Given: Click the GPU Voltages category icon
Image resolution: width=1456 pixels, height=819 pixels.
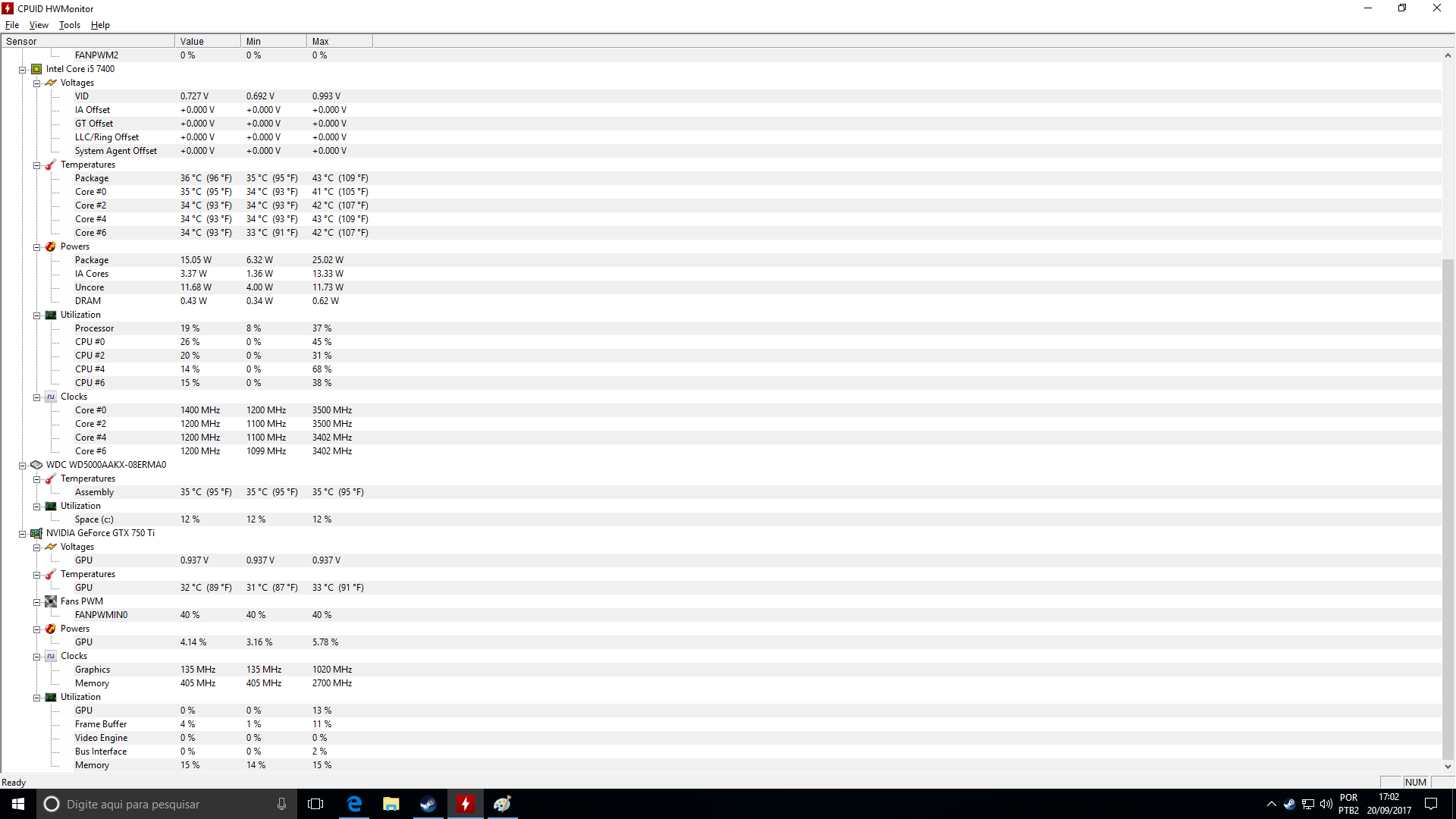Looking at the screenshot, I should [51, 547].
